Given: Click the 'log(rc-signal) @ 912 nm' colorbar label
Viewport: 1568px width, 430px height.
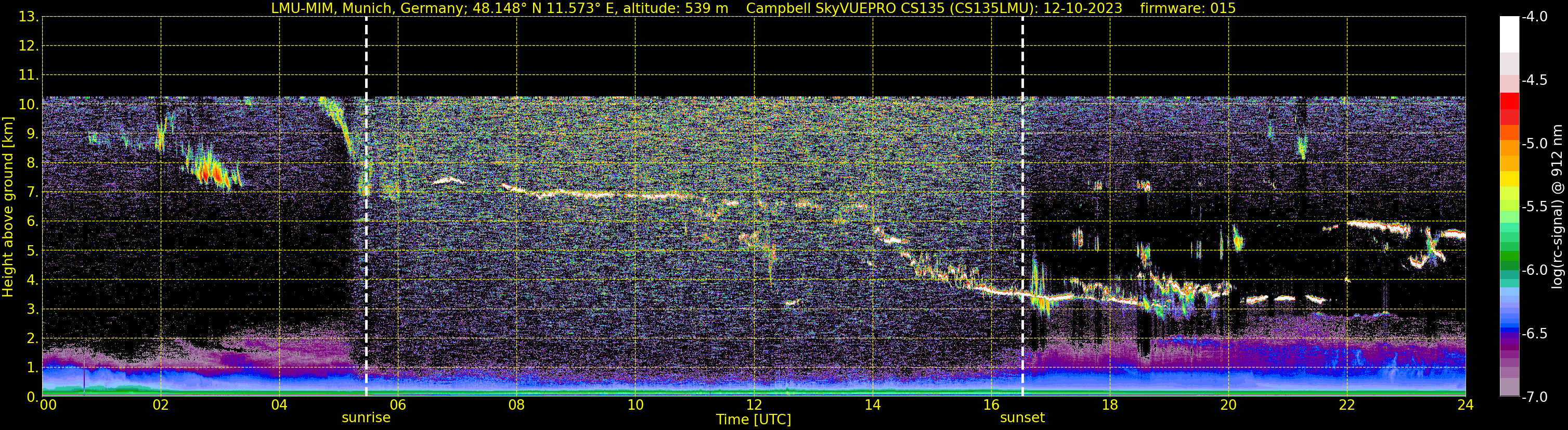Looking at the screenshot, I should pyautogui.click(x=1558, y=207).
